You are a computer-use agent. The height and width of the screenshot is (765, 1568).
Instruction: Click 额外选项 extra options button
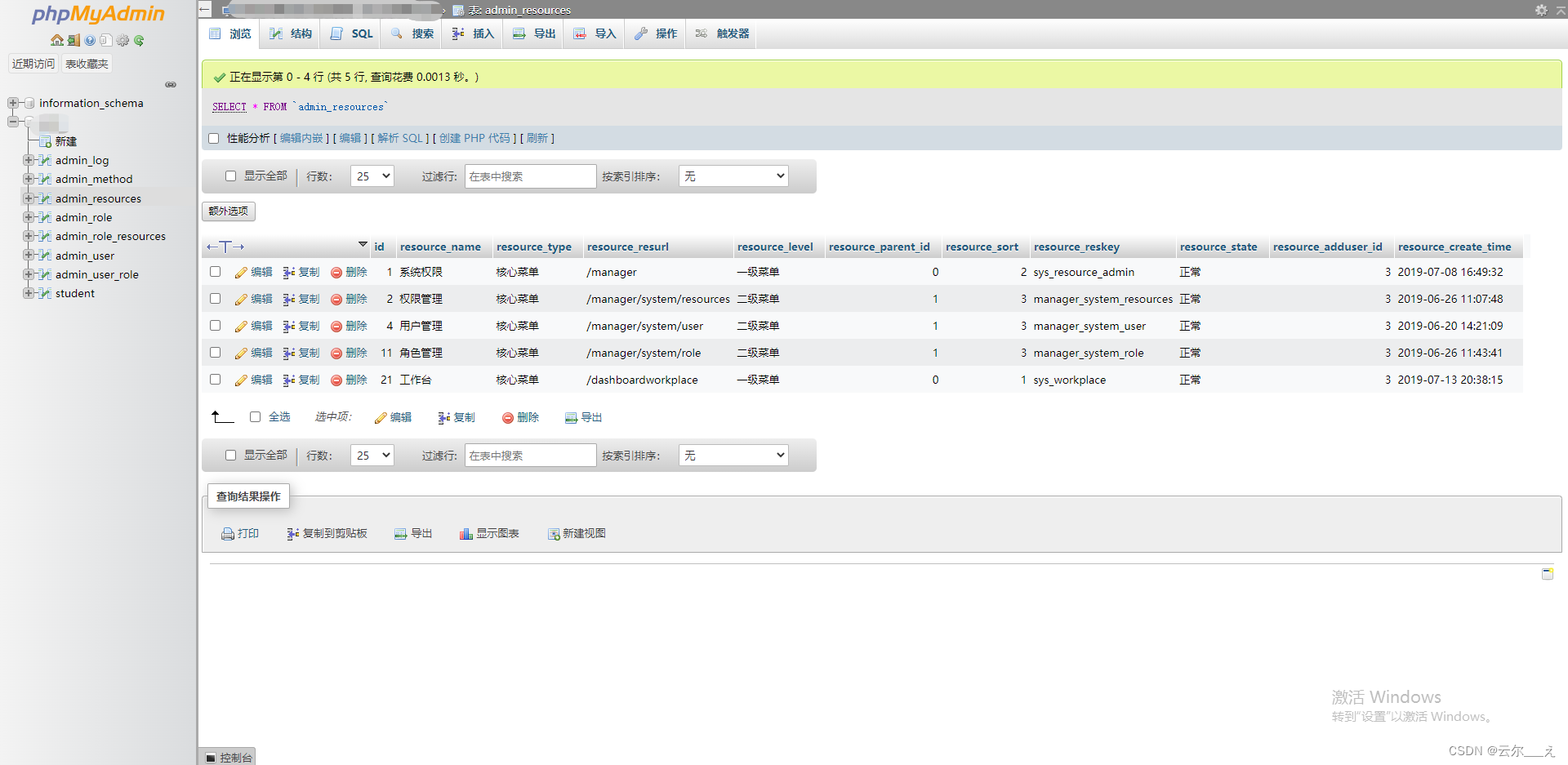(229, 211)
